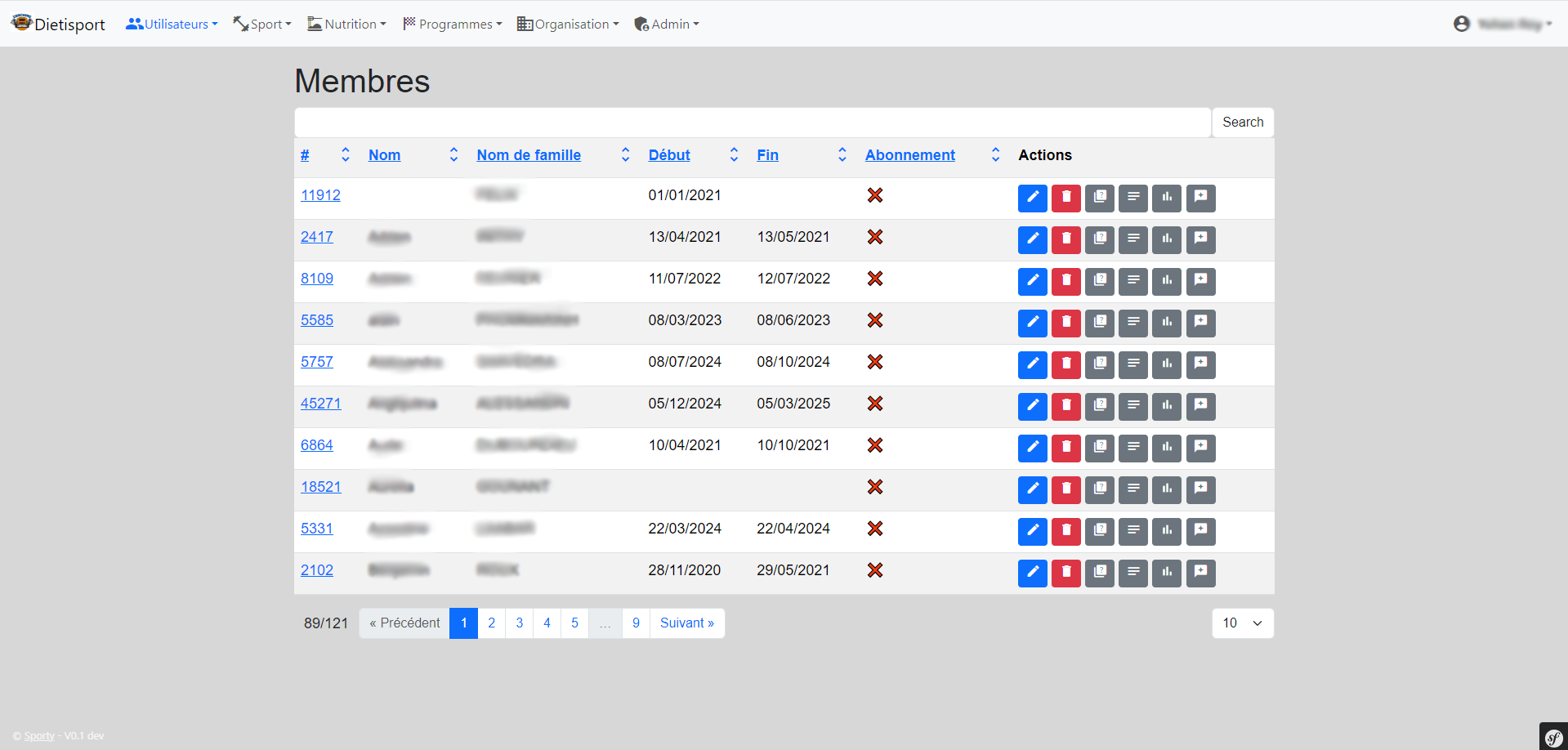Open the user account icon at top right
This screenshot has height=750, width=1568.
1462,24
